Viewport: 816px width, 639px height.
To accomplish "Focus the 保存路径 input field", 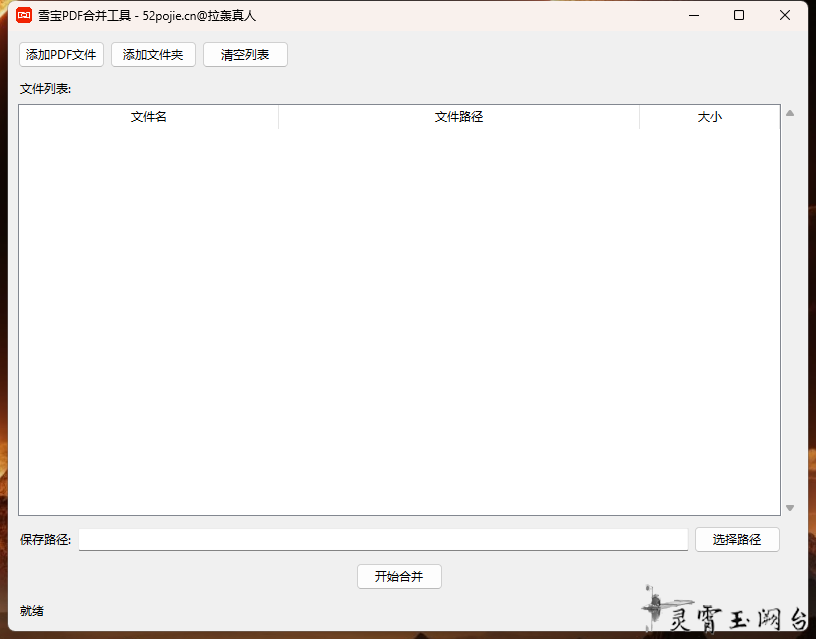I will click(x=383, y=540).
